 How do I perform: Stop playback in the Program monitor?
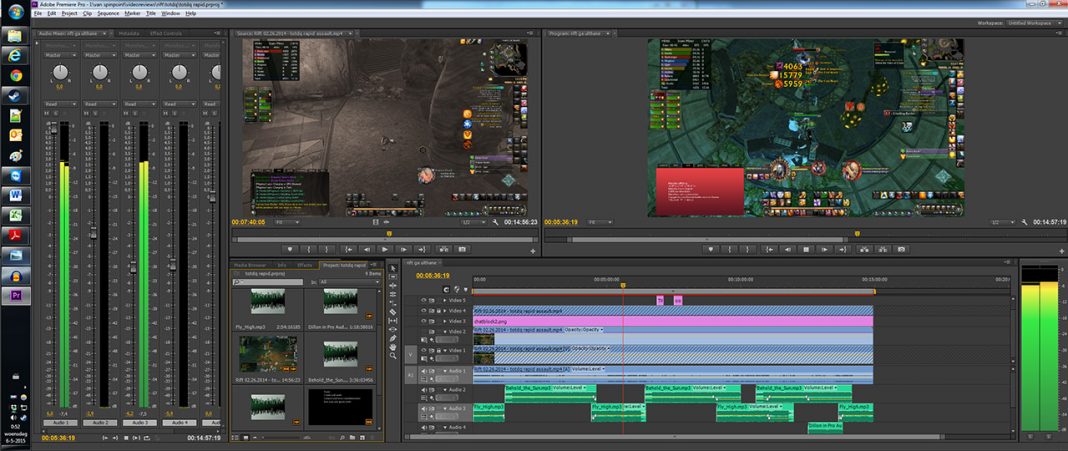[806, 249]
